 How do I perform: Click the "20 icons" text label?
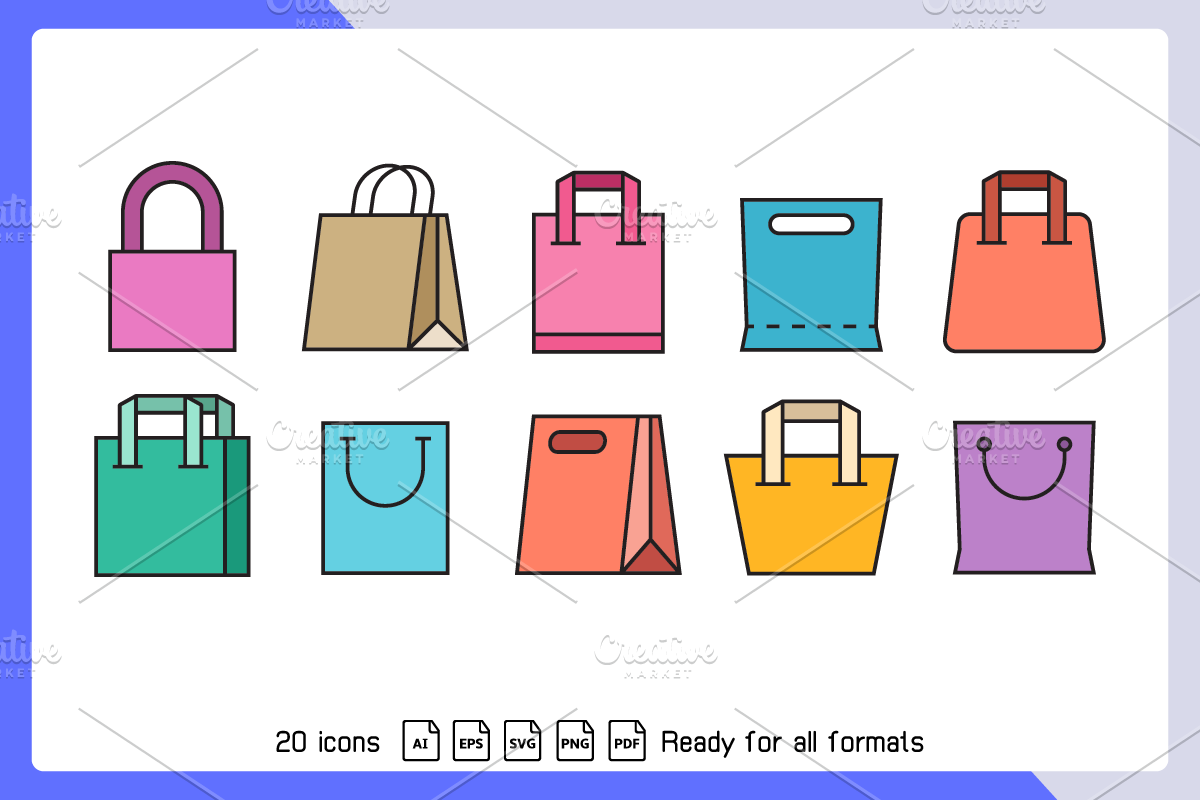click(328, 743)
